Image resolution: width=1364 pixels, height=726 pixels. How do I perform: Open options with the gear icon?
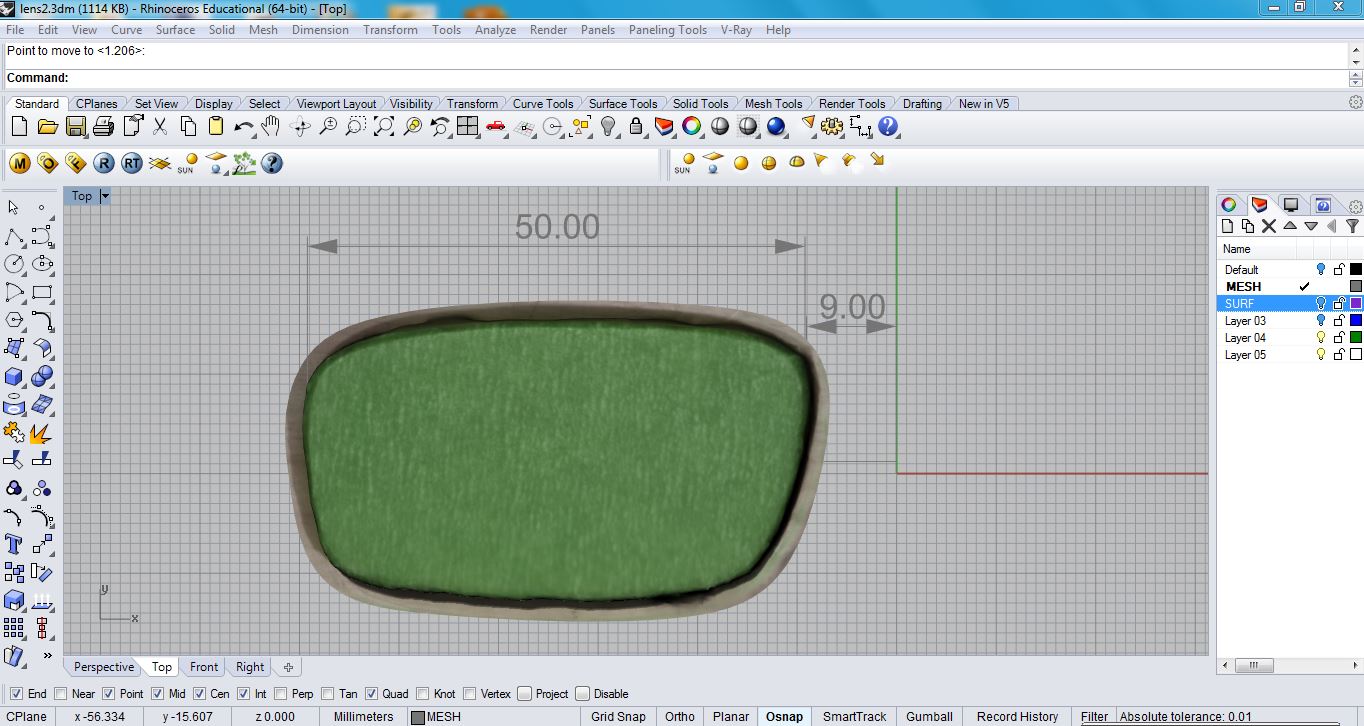click(x=832, y=127)
